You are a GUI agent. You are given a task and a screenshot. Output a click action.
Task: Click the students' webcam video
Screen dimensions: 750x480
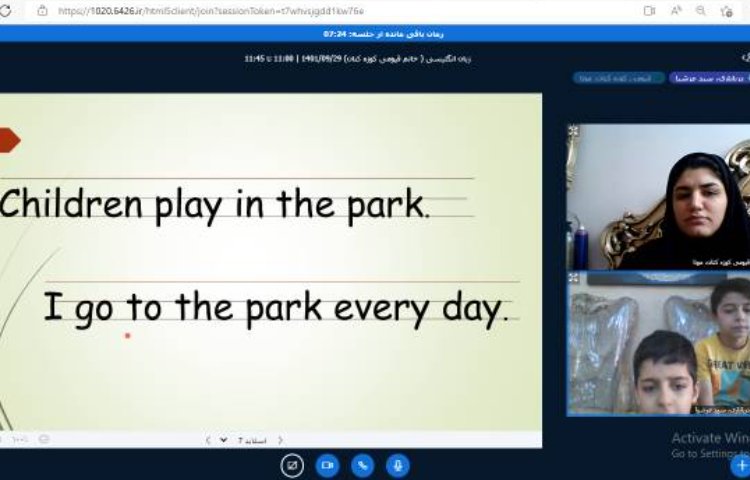pos(658,345)
